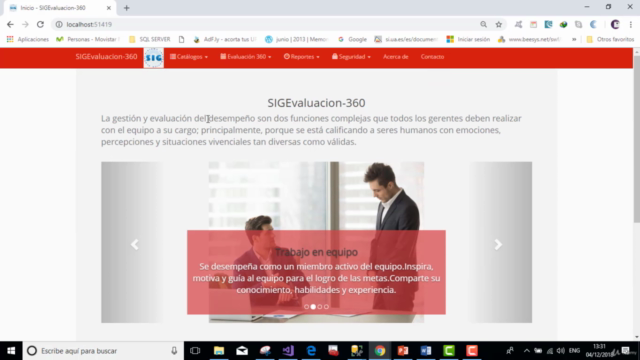Click the Cortana microphone icon
The width and height of the screenshot is (640, 360).
tap(174, 351)
